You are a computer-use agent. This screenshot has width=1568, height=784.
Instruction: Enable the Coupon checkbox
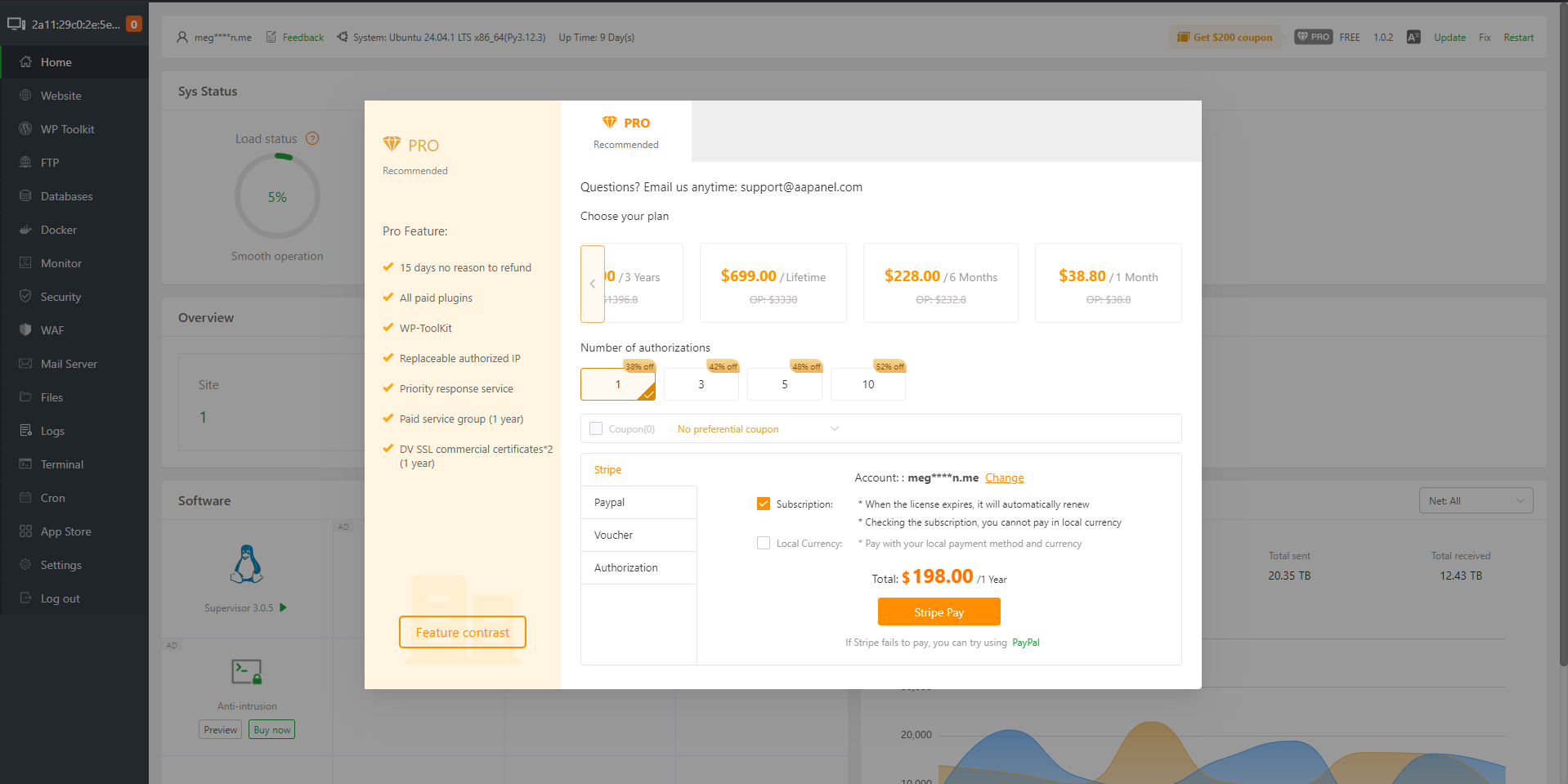click(596, 428)
